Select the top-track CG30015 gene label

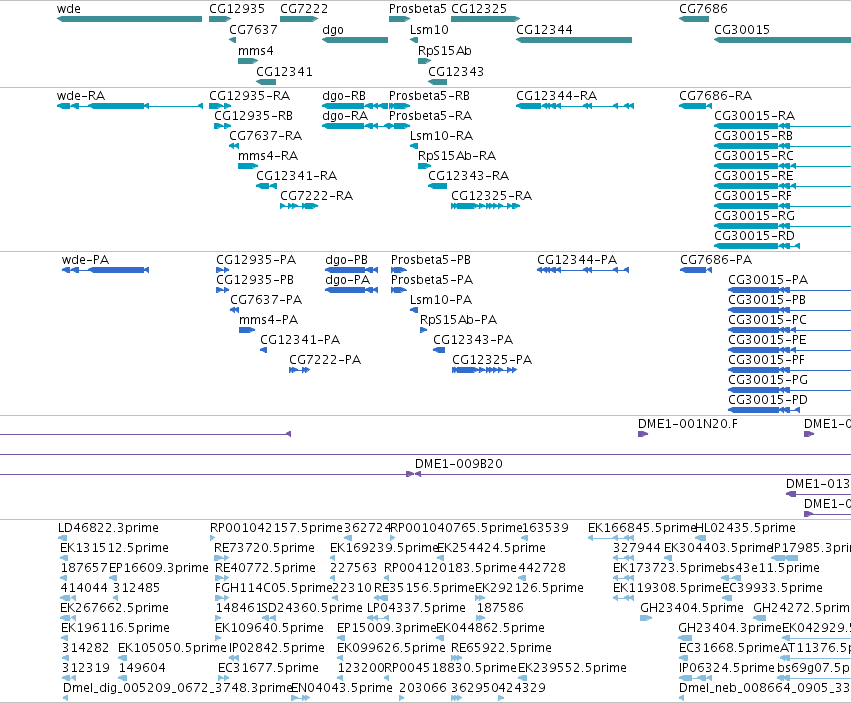pyautogui.click(x=741, y=30)
